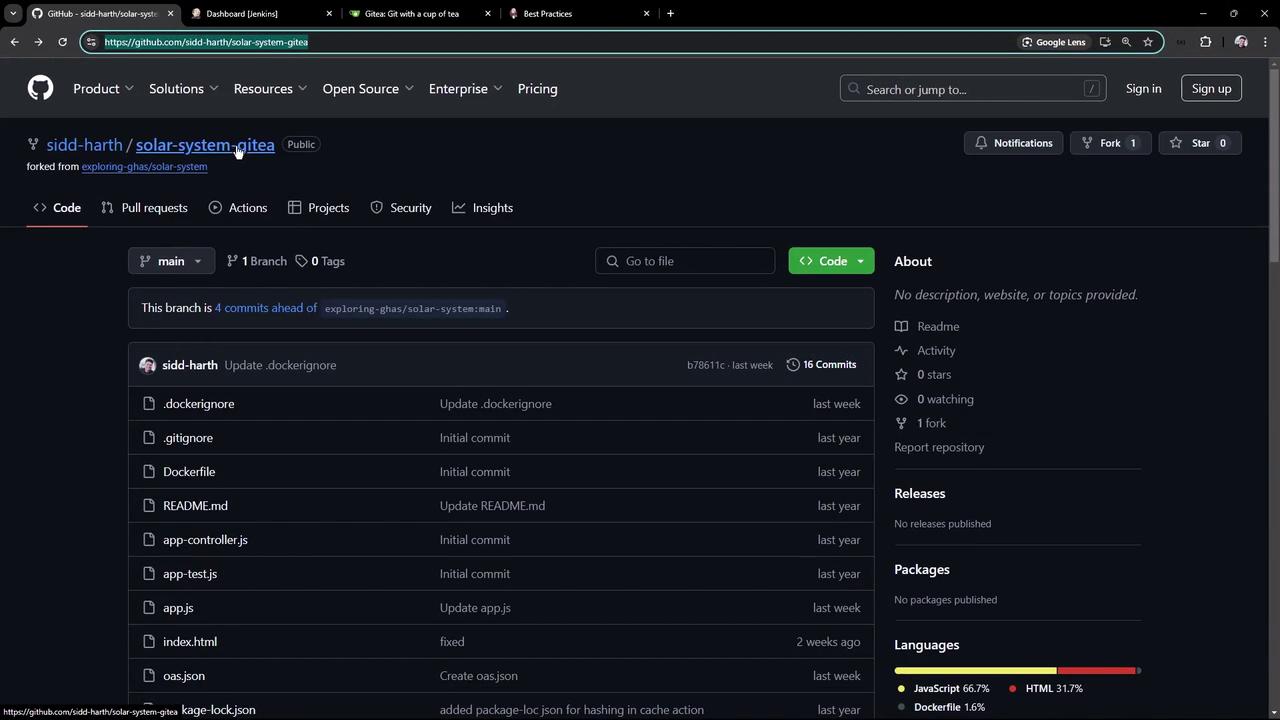Click the Sign in link
Viewport: 1280px width, 720px height.
[x=1143, y=89]
